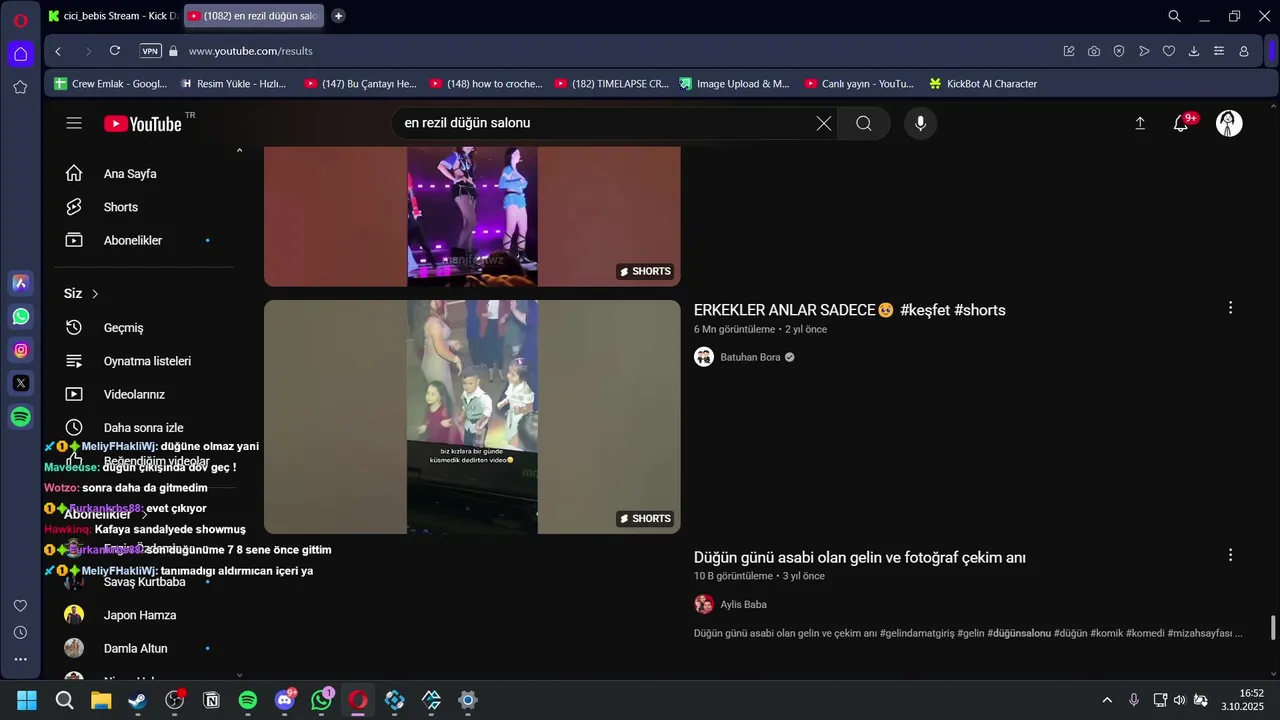
Task: Open X Twitter in Opera sidebar
Action: pos(21,383)
